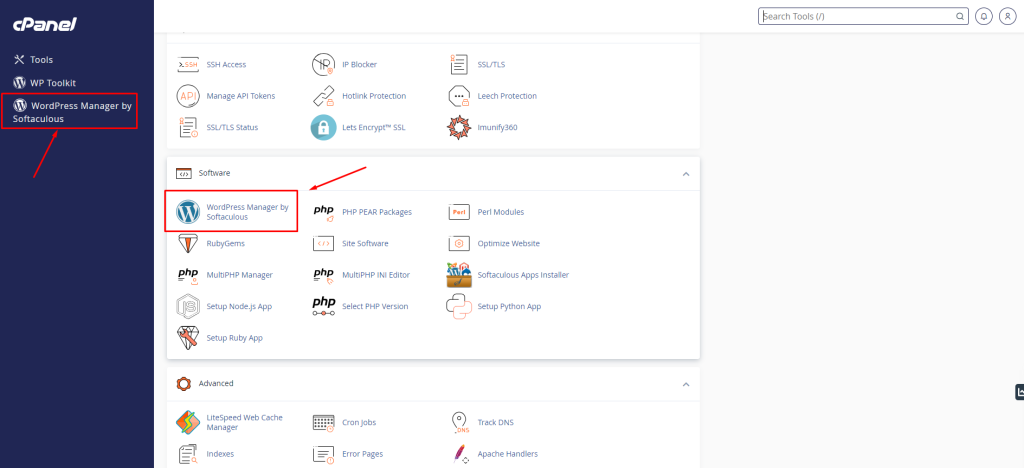Click the Cron Jobs icon
This screenshot has width=1024, height=468.
click(x=323, y=422)
